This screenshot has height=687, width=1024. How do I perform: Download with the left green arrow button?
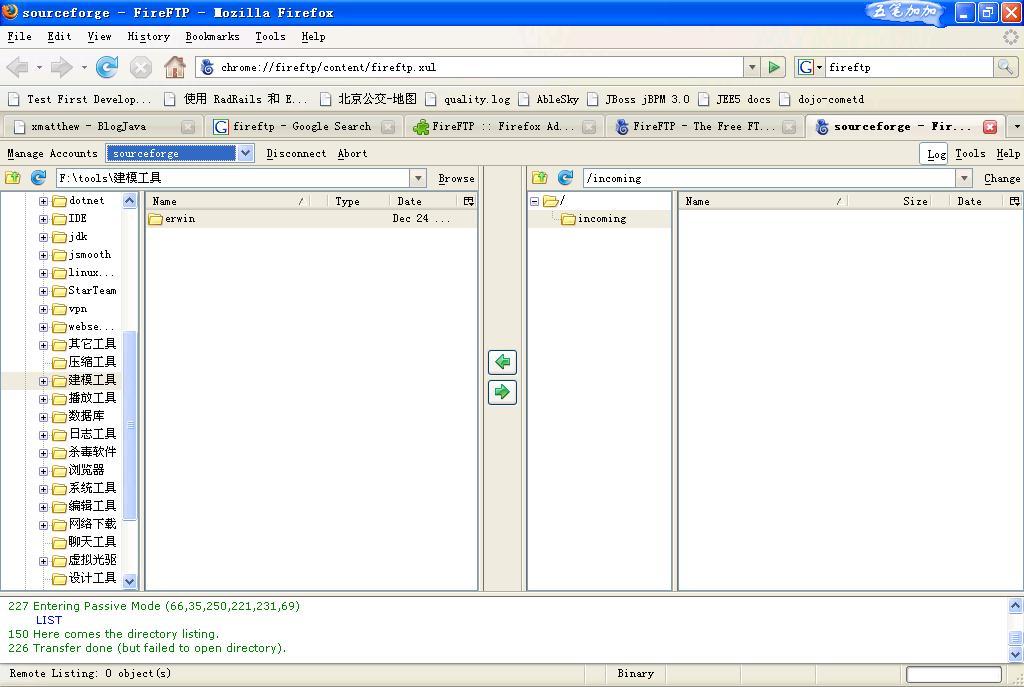502,362
